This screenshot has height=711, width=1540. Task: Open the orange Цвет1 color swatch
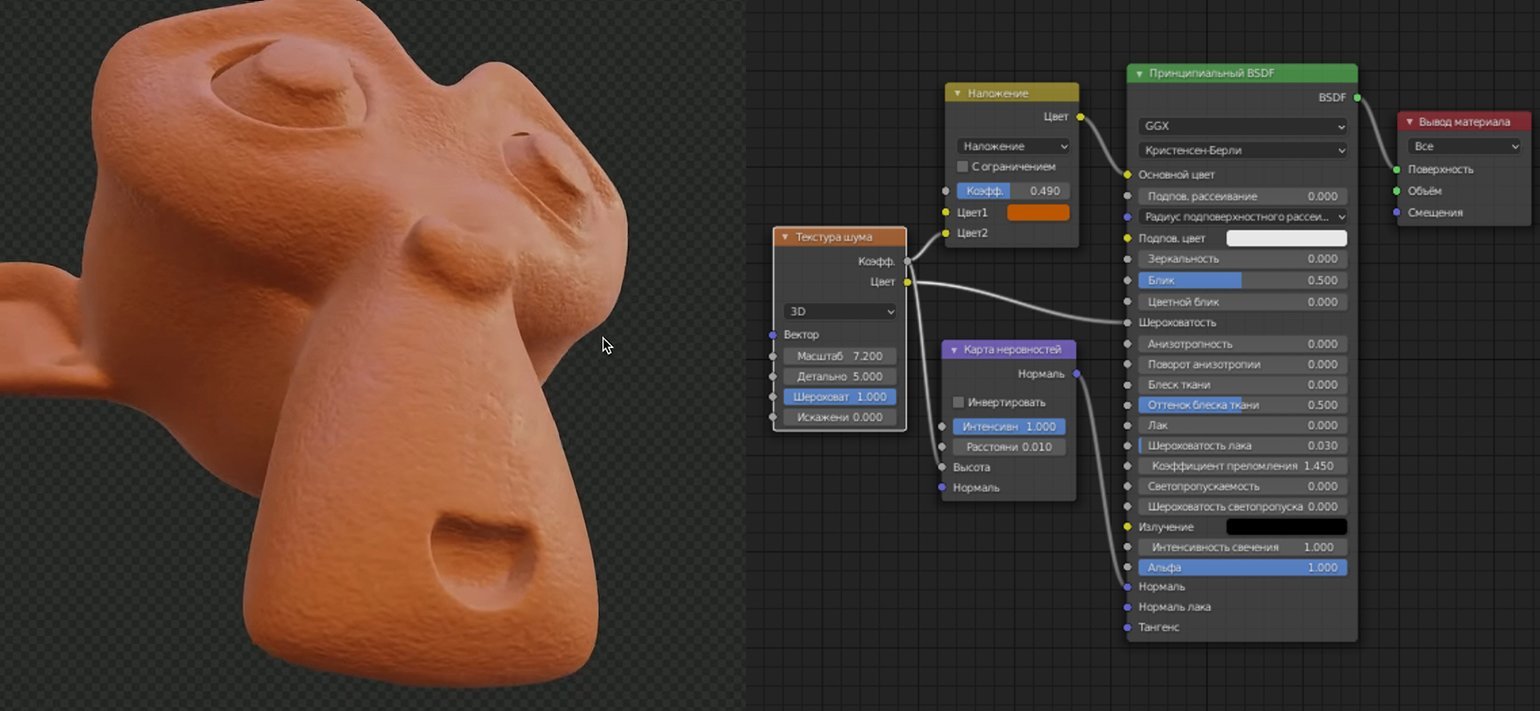click(x=1038, y=212)
